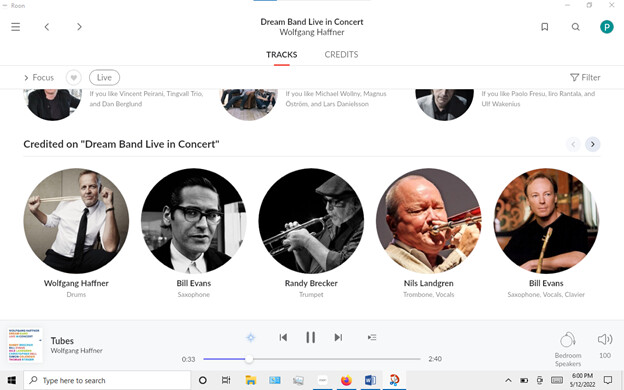Open now playing album cover
Image resolution: width=624 pixels, height=390 pixels.
(25, 345)
